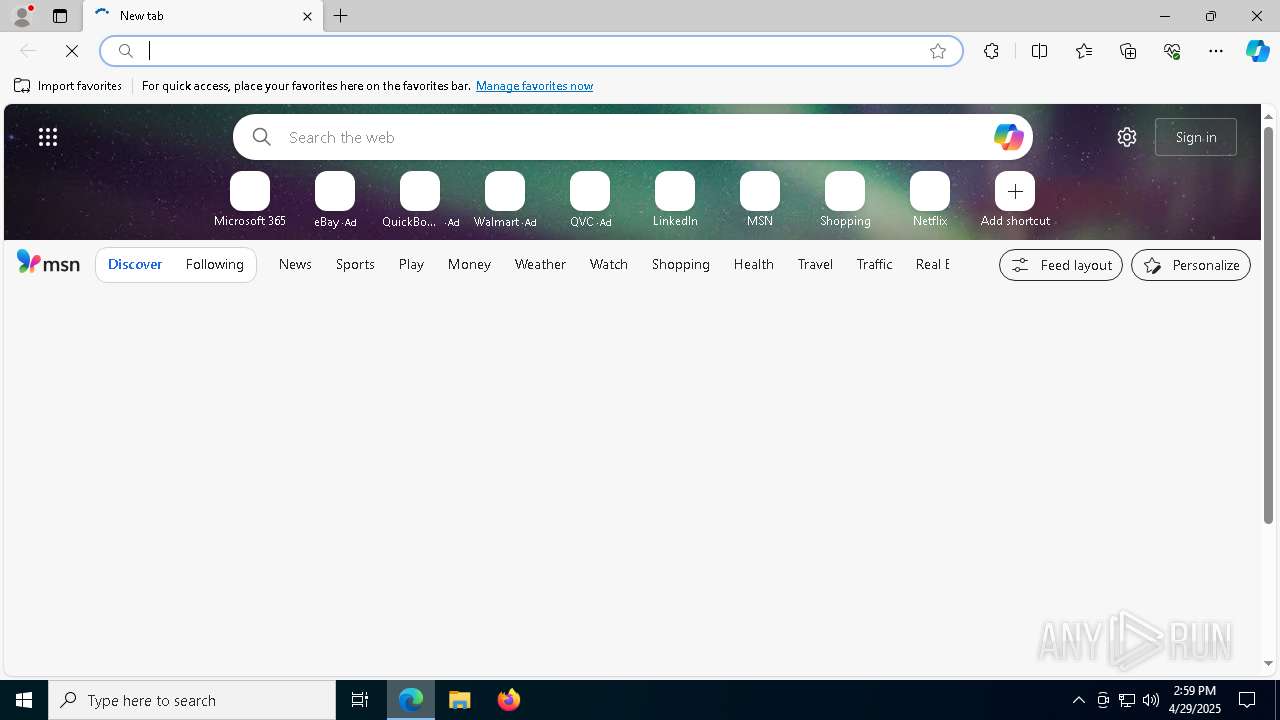Open the Play category

[411, 264]
